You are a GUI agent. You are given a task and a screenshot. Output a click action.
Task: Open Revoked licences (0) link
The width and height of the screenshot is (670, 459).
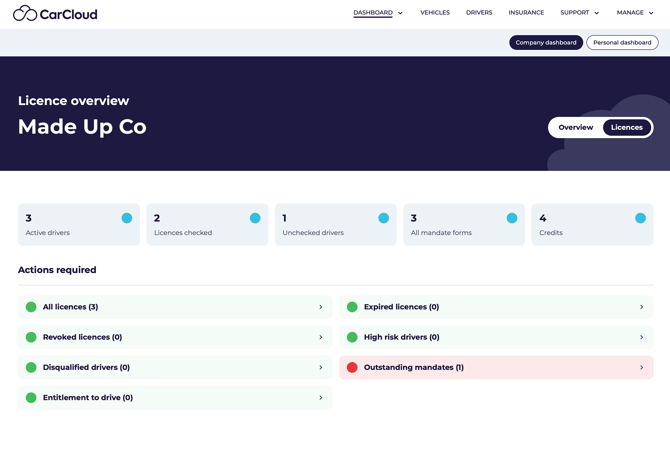pos(82,337)
